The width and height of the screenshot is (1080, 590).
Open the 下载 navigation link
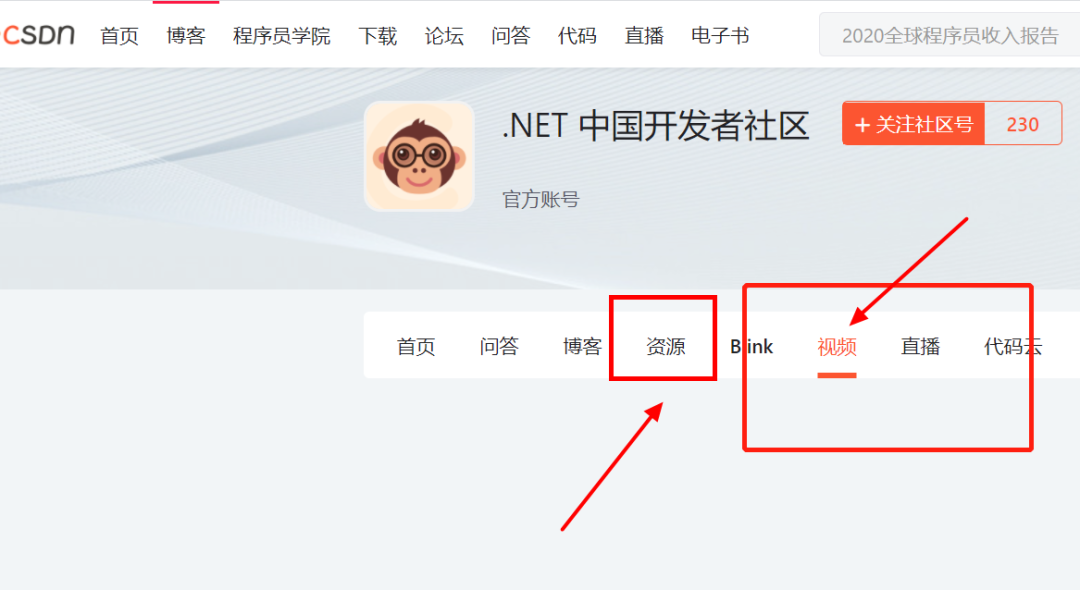point(377,36)
